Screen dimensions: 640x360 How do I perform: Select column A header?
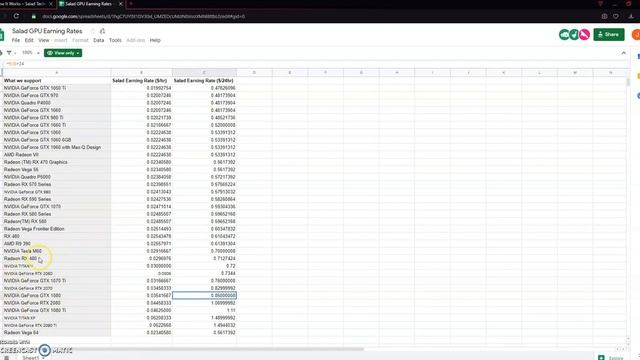coord(57,73)
